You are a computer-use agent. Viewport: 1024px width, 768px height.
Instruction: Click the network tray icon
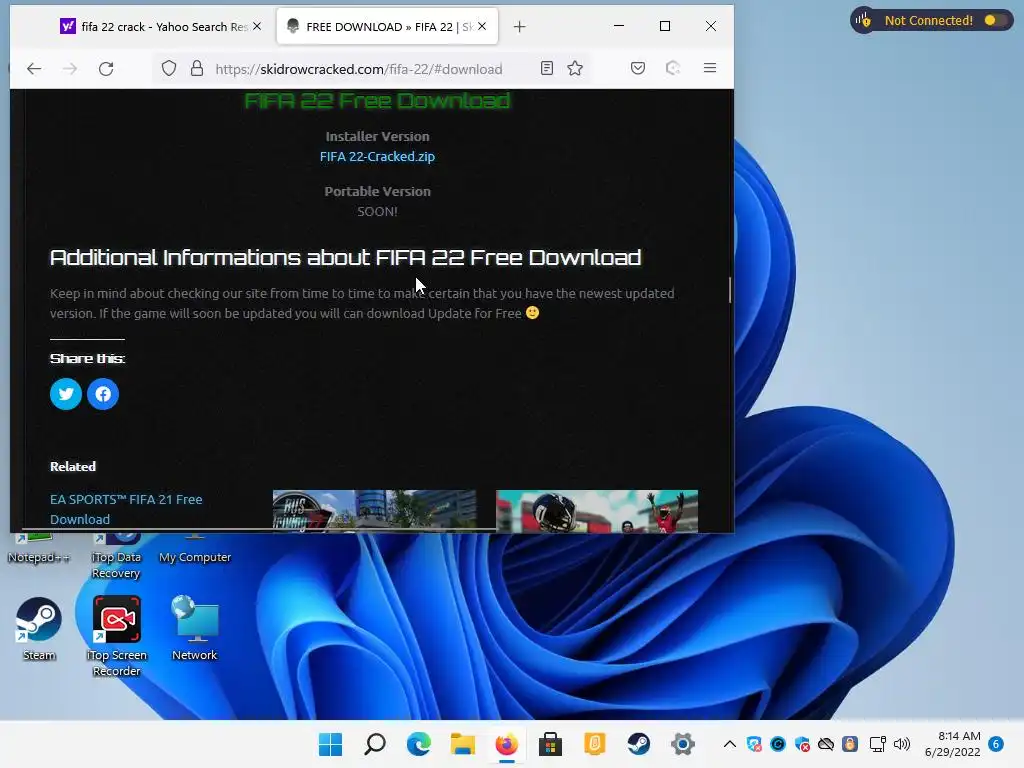878,744
